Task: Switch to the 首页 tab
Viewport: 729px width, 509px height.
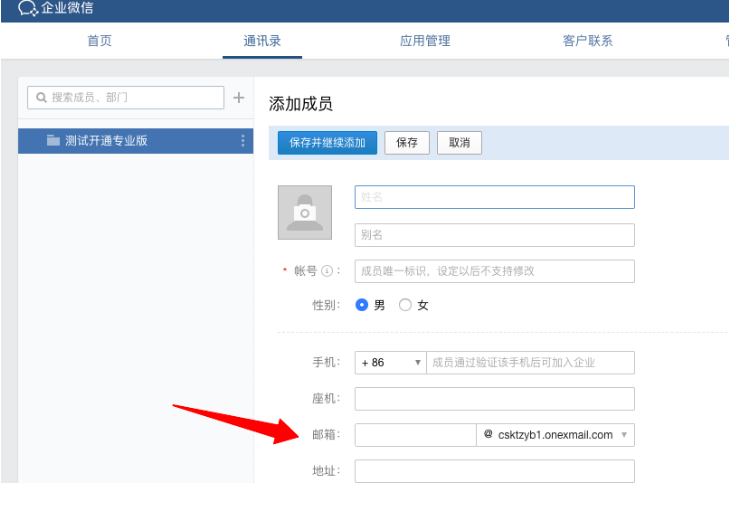Action: (x=99, y=41)
